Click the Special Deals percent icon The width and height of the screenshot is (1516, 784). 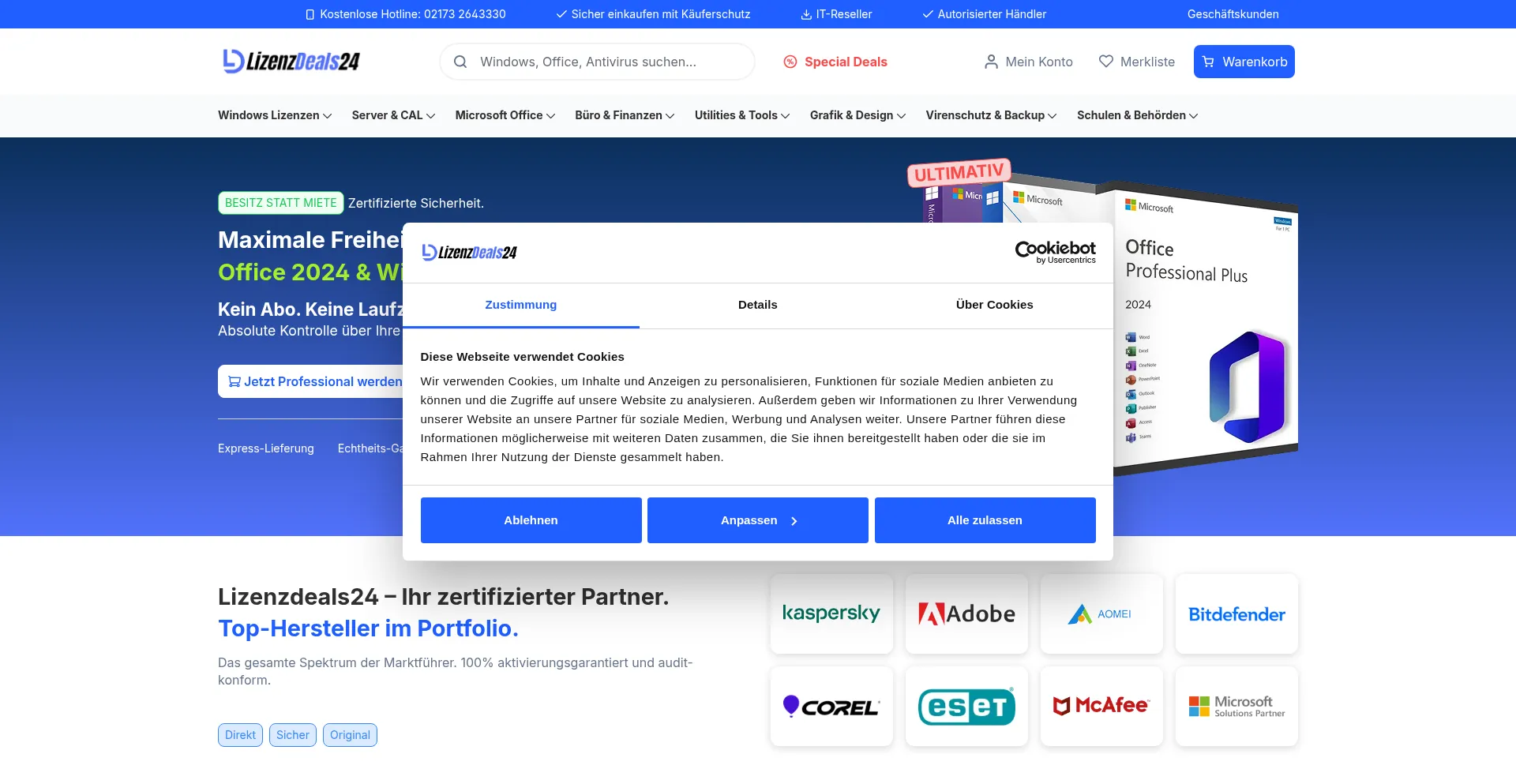790,62
